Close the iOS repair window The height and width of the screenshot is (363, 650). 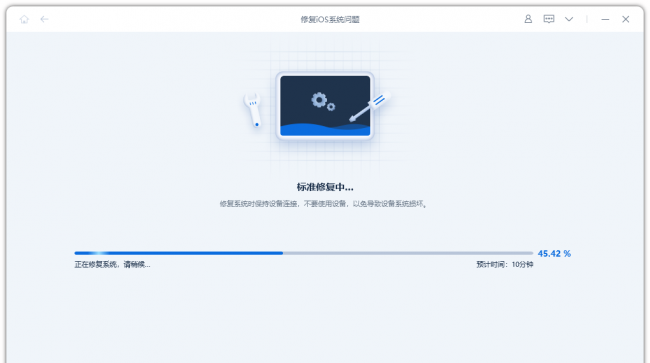(x=626, y=19)
